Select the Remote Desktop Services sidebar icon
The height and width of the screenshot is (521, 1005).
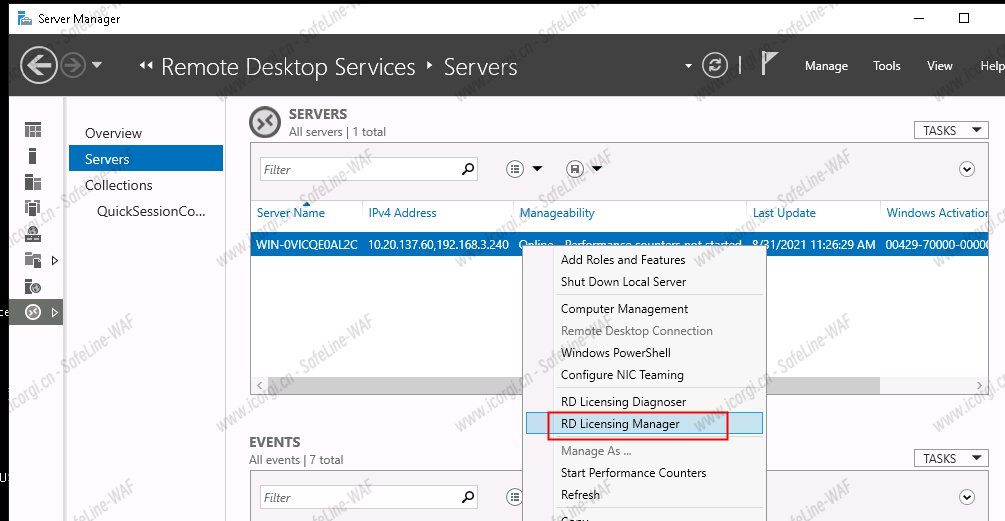pyautogui.click(x=33, y=312)
